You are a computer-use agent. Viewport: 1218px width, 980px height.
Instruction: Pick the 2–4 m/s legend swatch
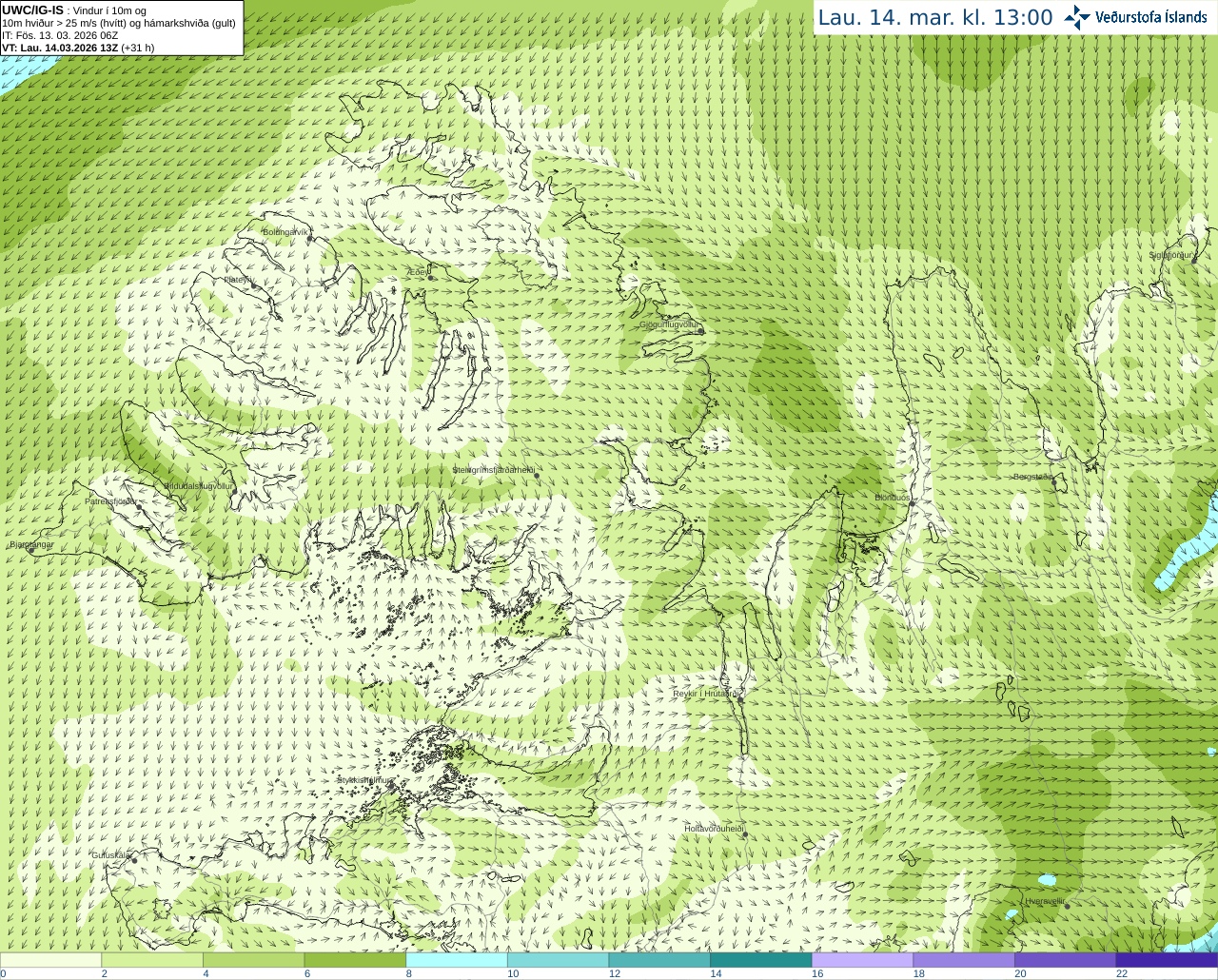tap(152, 960)
